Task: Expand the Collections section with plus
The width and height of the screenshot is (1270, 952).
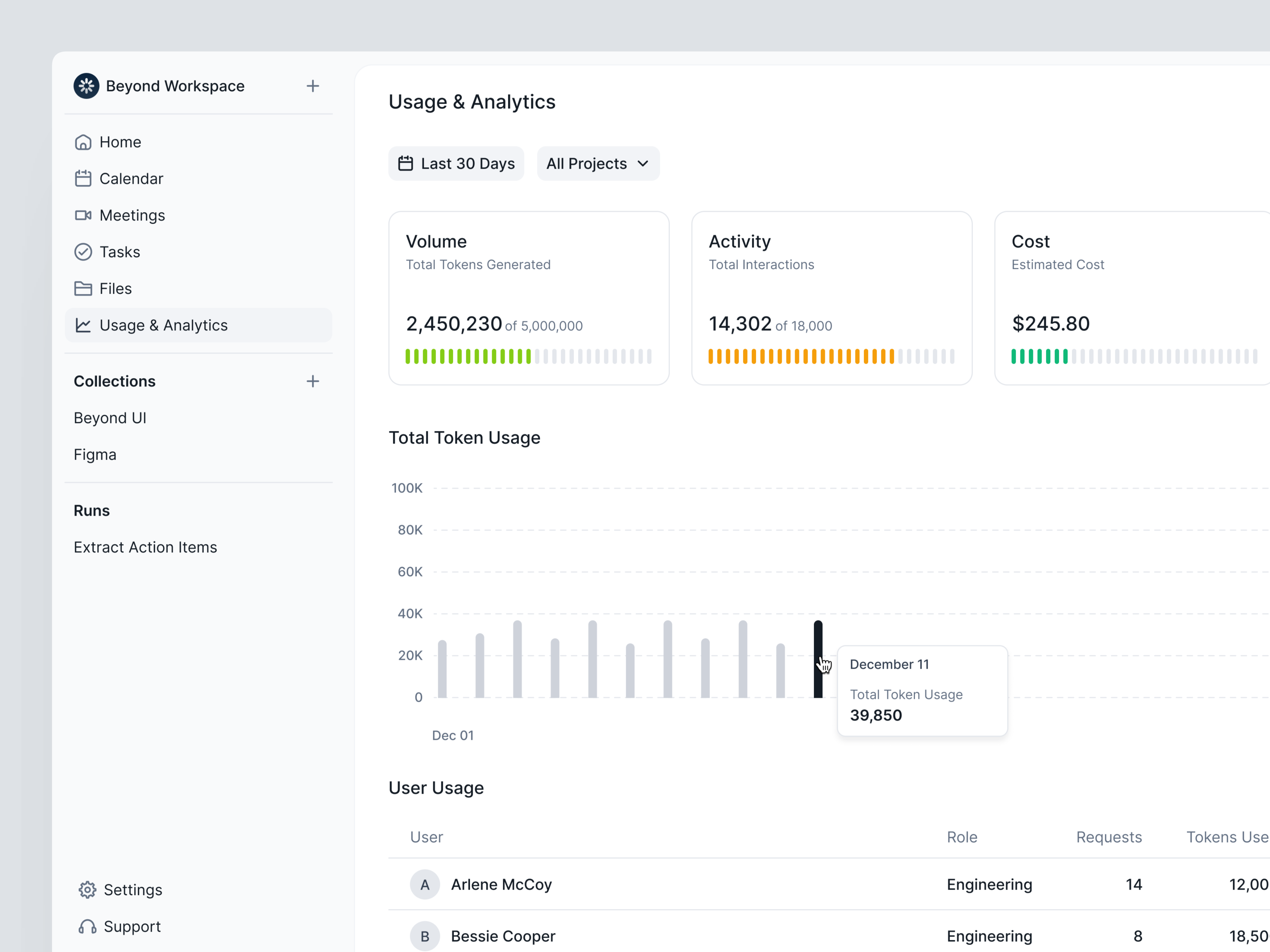Action: tap(313, 381)
